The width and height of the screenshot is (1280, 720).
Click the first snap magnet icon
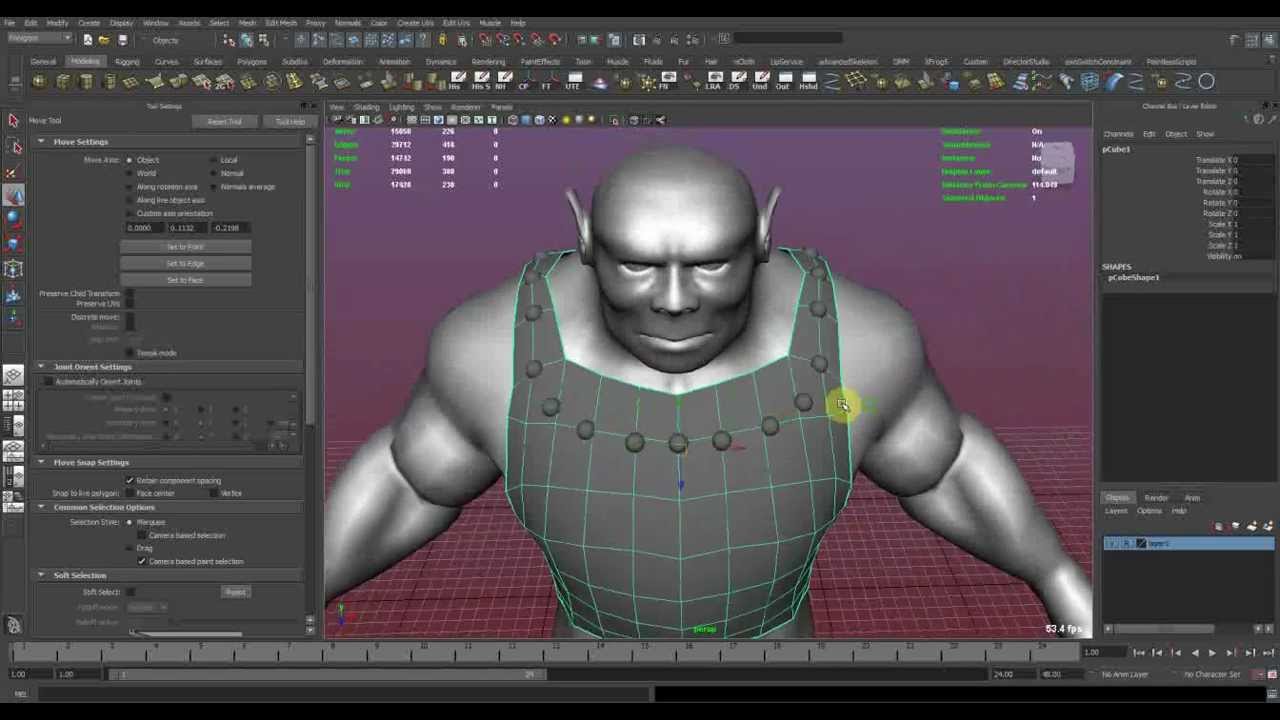point(485,39)
